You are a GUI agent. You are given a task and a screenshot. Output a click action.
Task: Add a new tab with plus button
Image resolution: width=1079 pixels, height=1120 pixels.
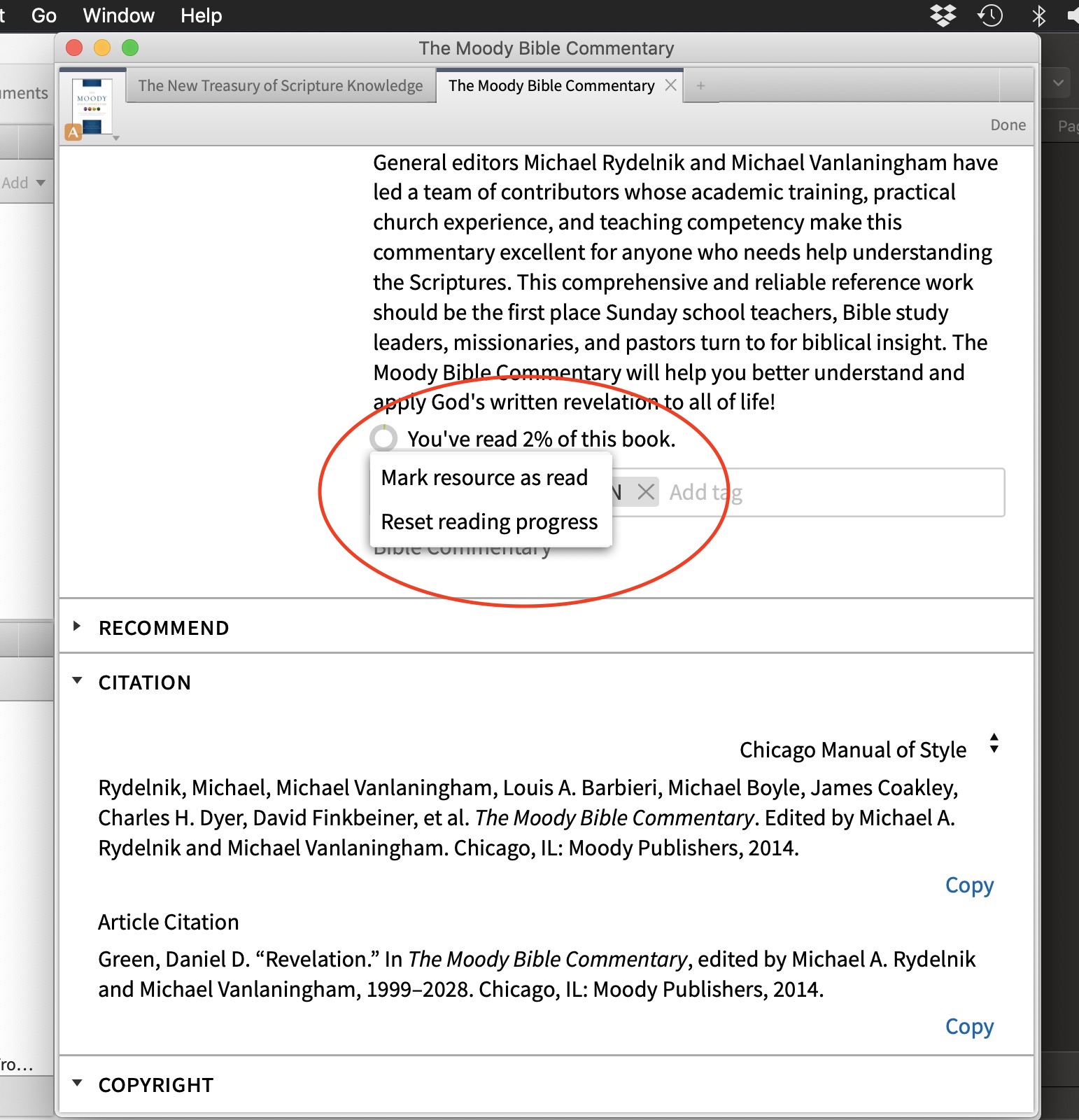[700, 85]
